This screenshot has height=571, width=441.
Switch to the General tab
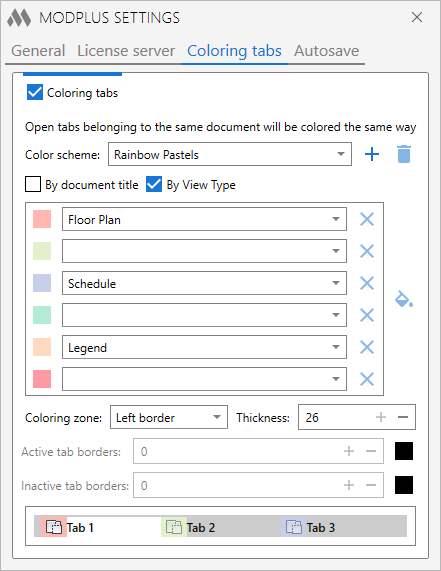tap(38, 51)
